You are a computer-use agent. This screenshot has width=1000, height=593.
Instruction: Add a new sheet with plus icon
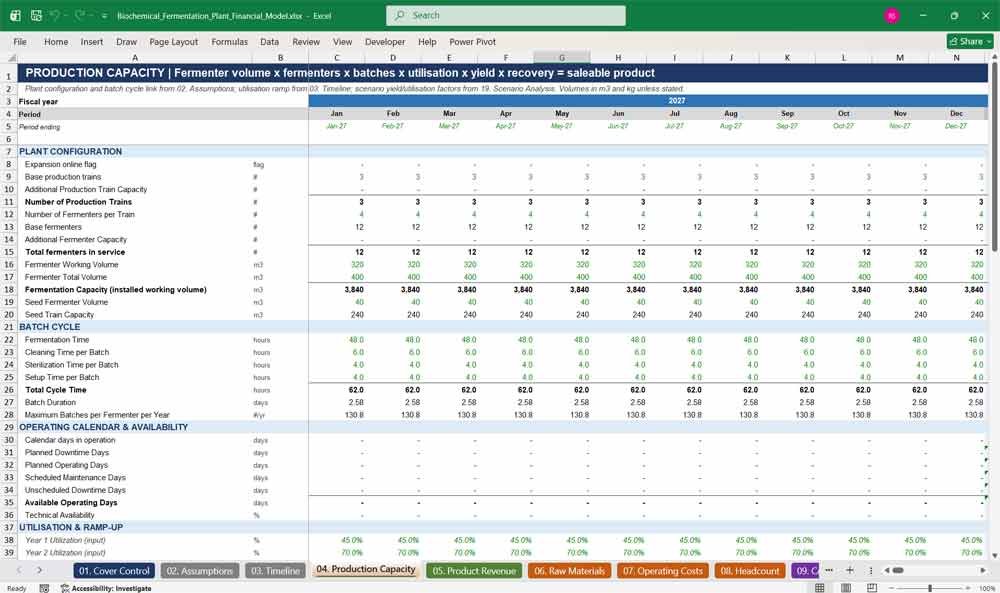[x=849, y=570]
